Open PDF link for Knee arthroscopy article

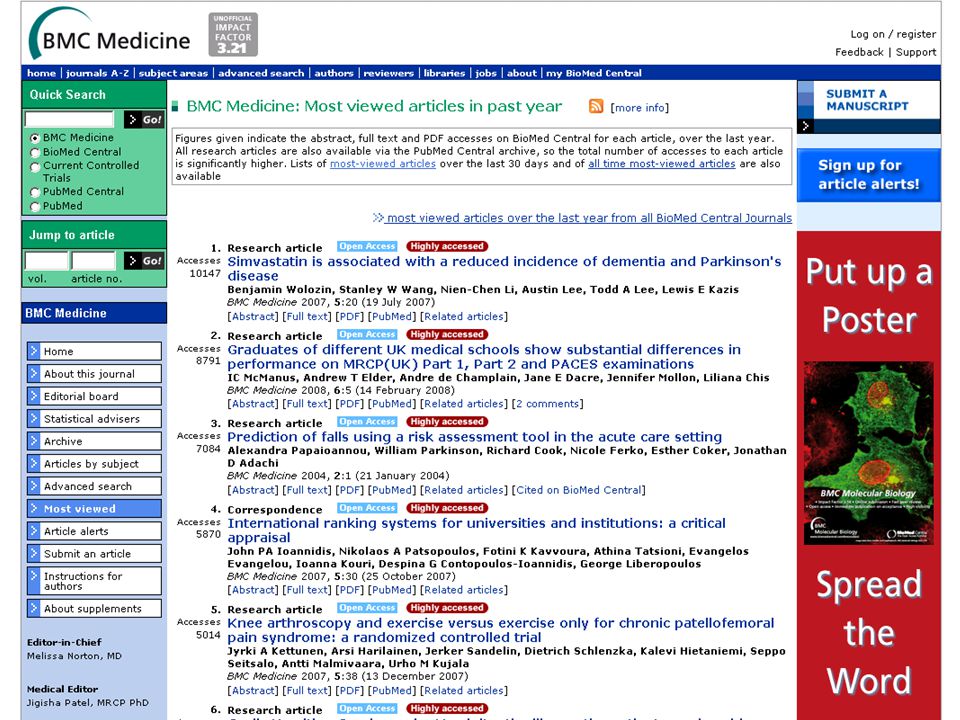pos(350,691)
